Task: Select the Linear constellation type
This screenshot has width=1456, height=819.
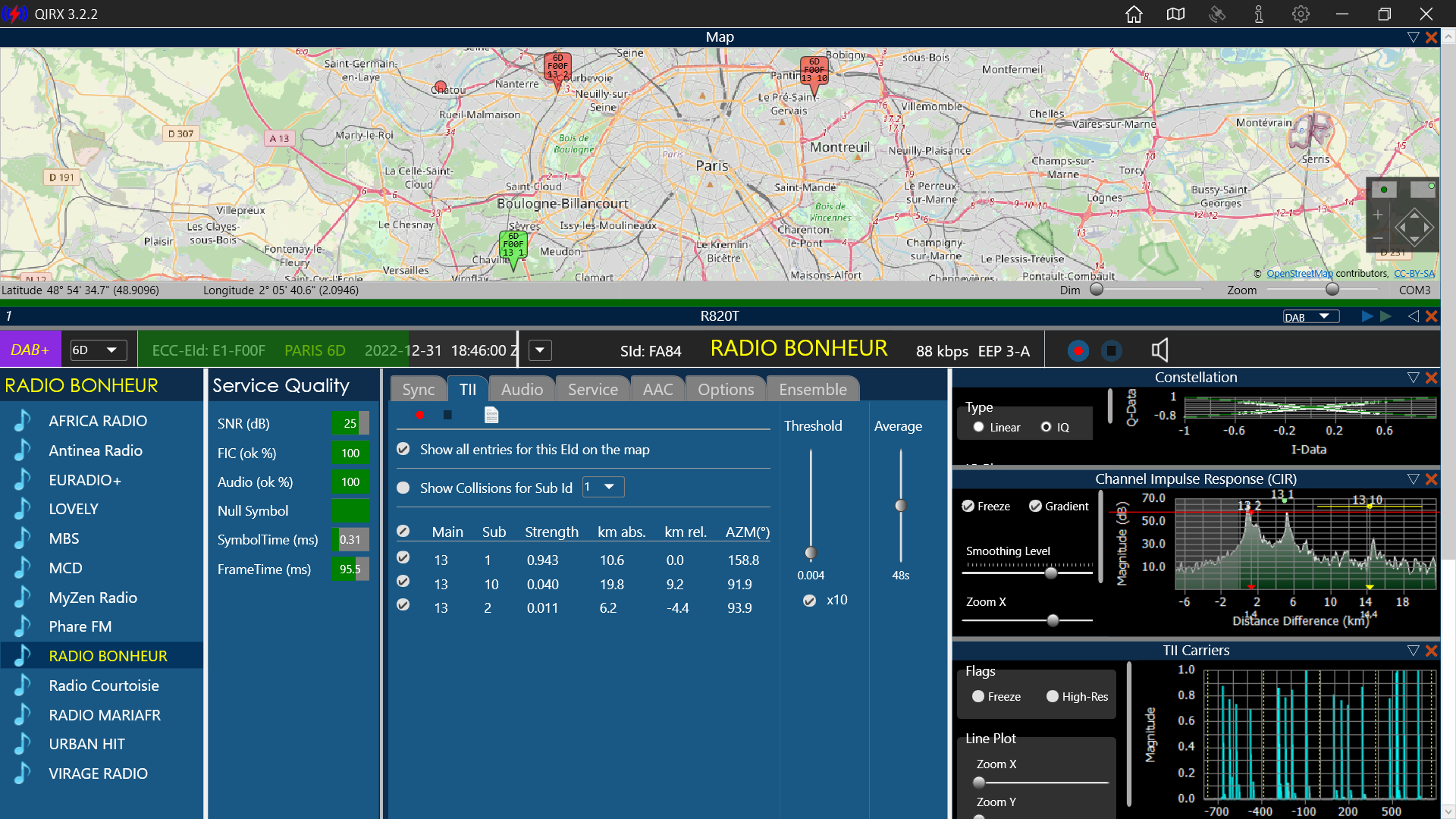Action: [979, 427]
